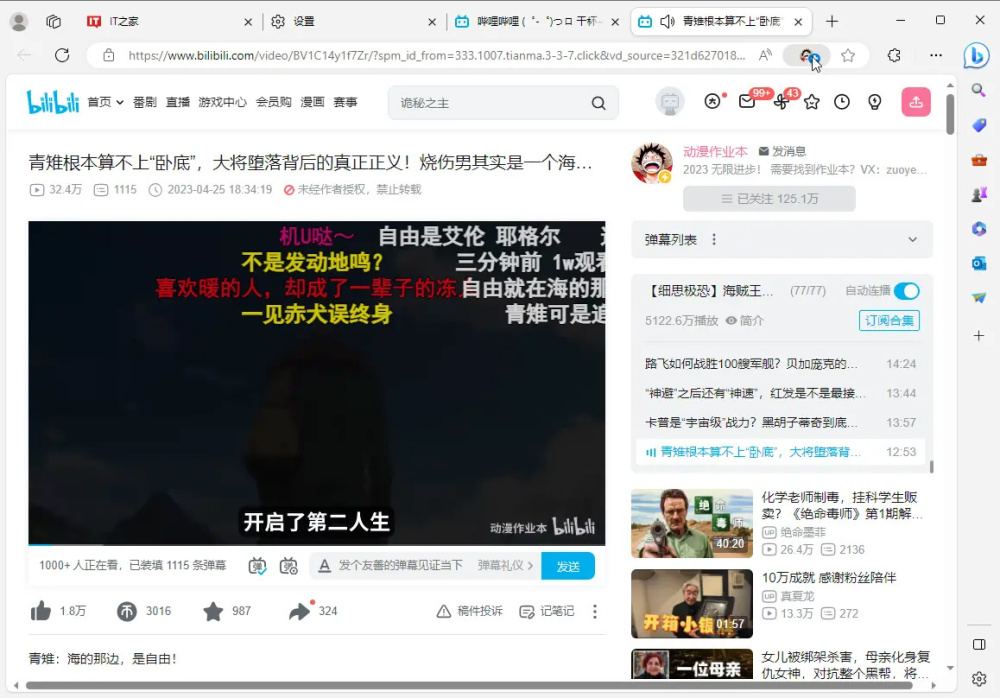Open Edge sidebar tools briefcase icon

(978, 160)
